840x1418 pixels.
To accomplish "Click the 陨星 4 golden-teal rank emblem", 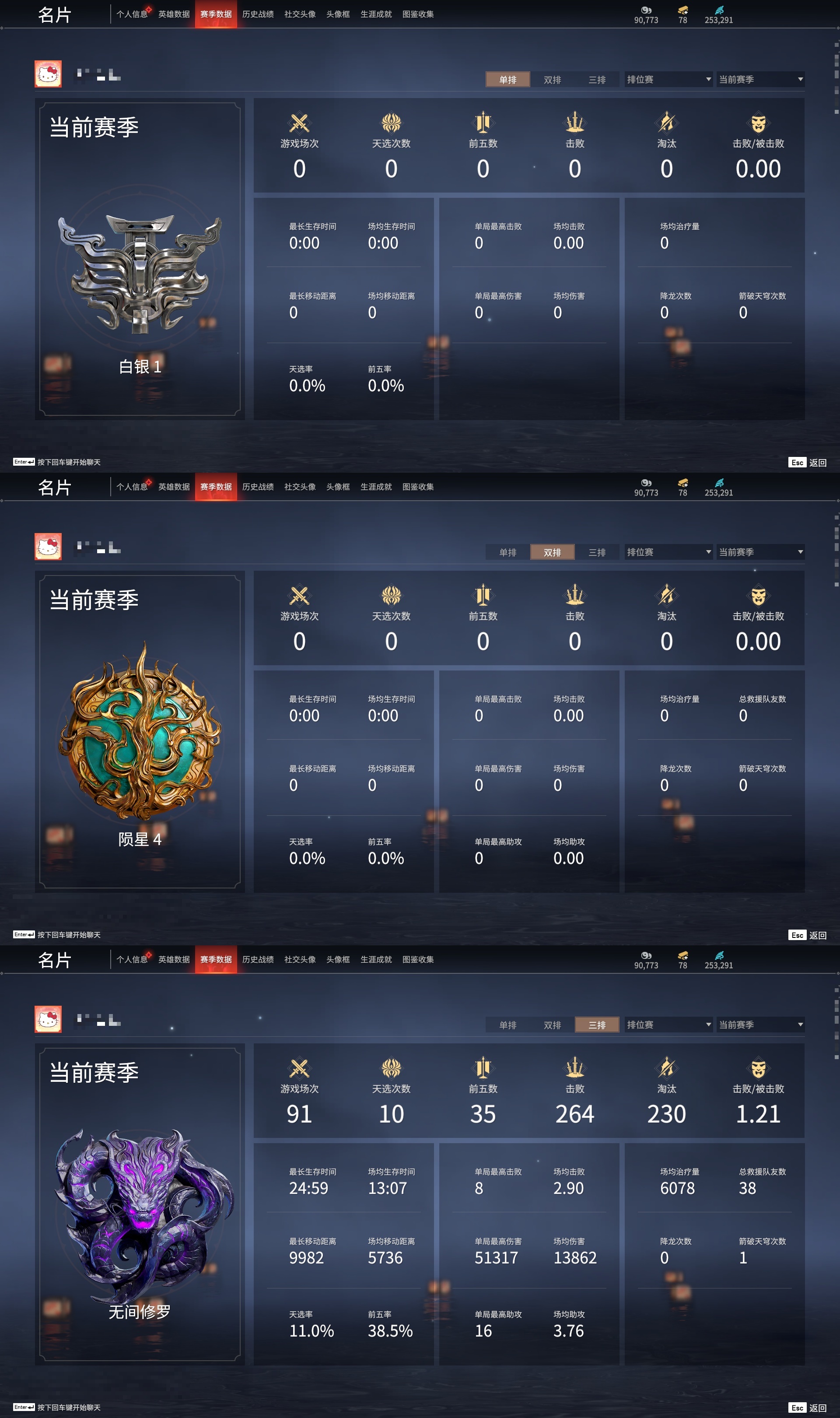I will coord(140,731).
